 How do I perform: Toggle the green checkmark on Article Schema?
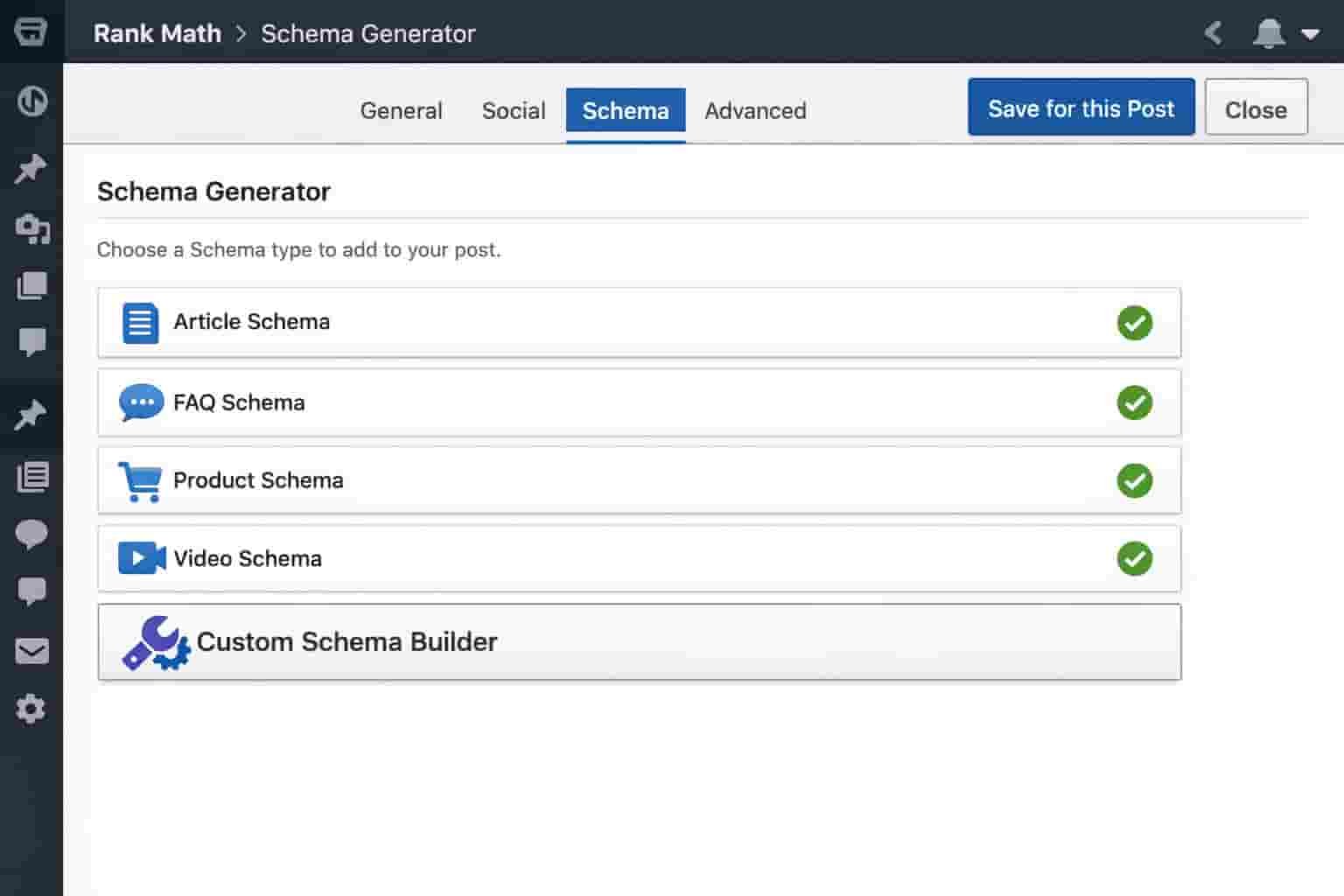click(x=1135, y=323)
